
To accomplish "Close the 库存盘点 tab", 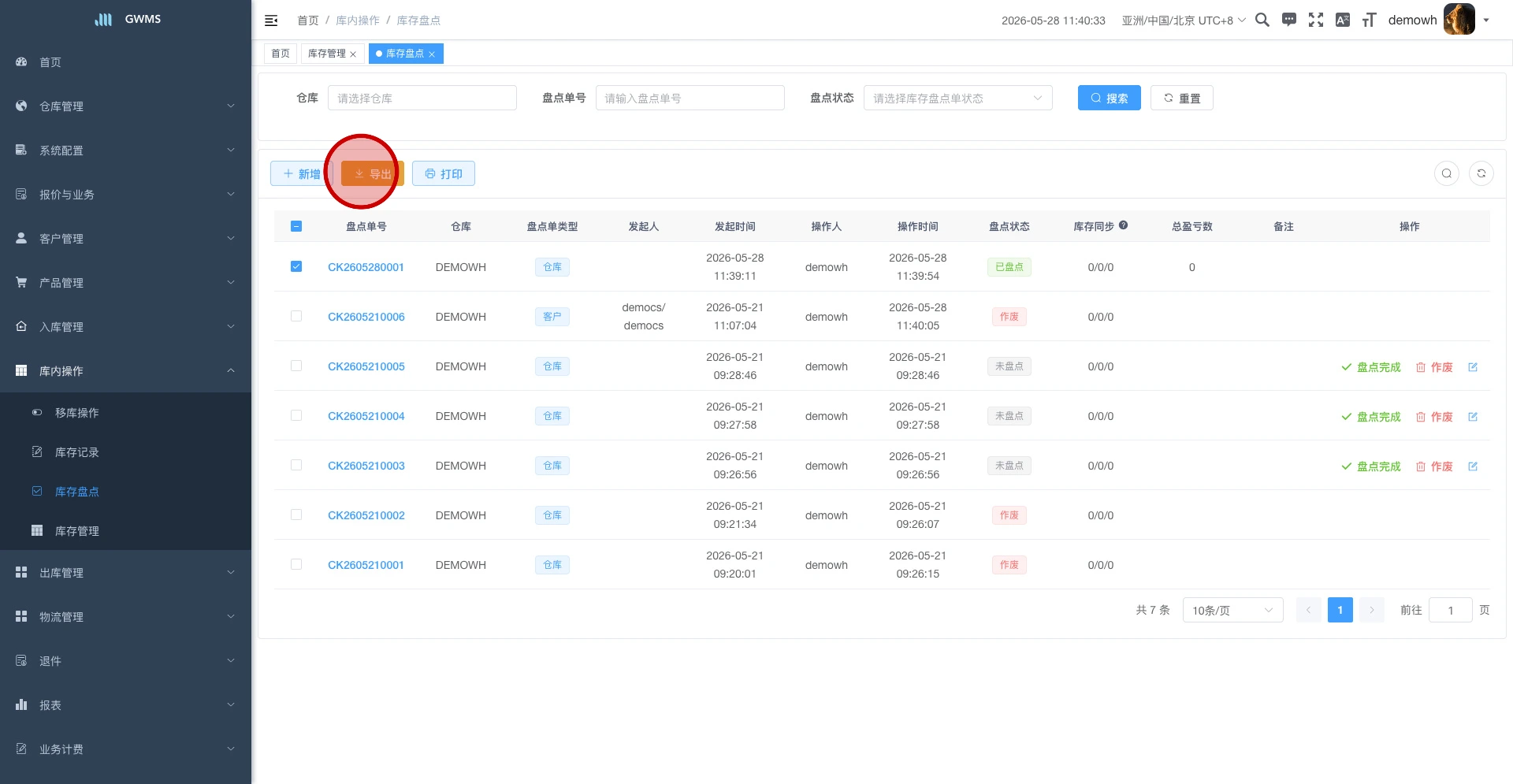I will (432, 54).
